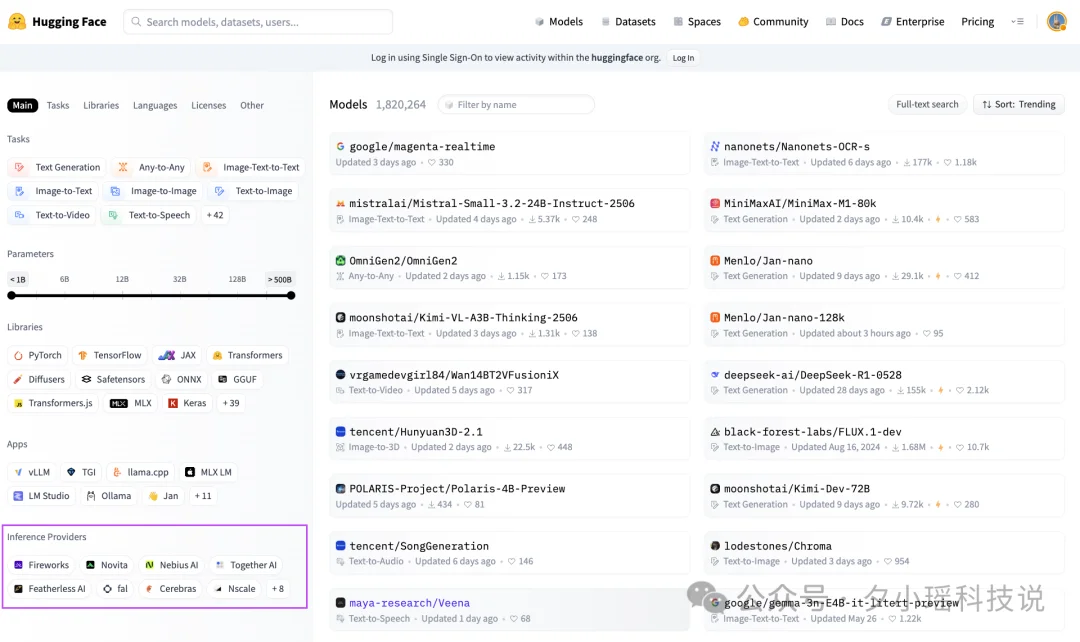Select the MLX LM app filter
The image size is (1080, 642).
coord(209,473)
